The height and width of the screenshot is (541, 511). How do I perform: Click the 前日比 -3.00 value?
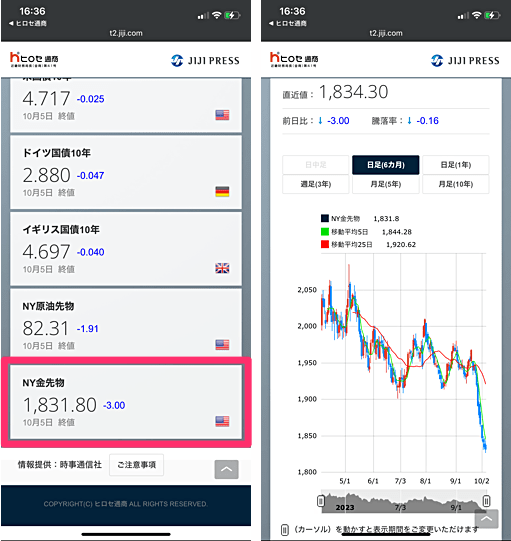(338, 121)
